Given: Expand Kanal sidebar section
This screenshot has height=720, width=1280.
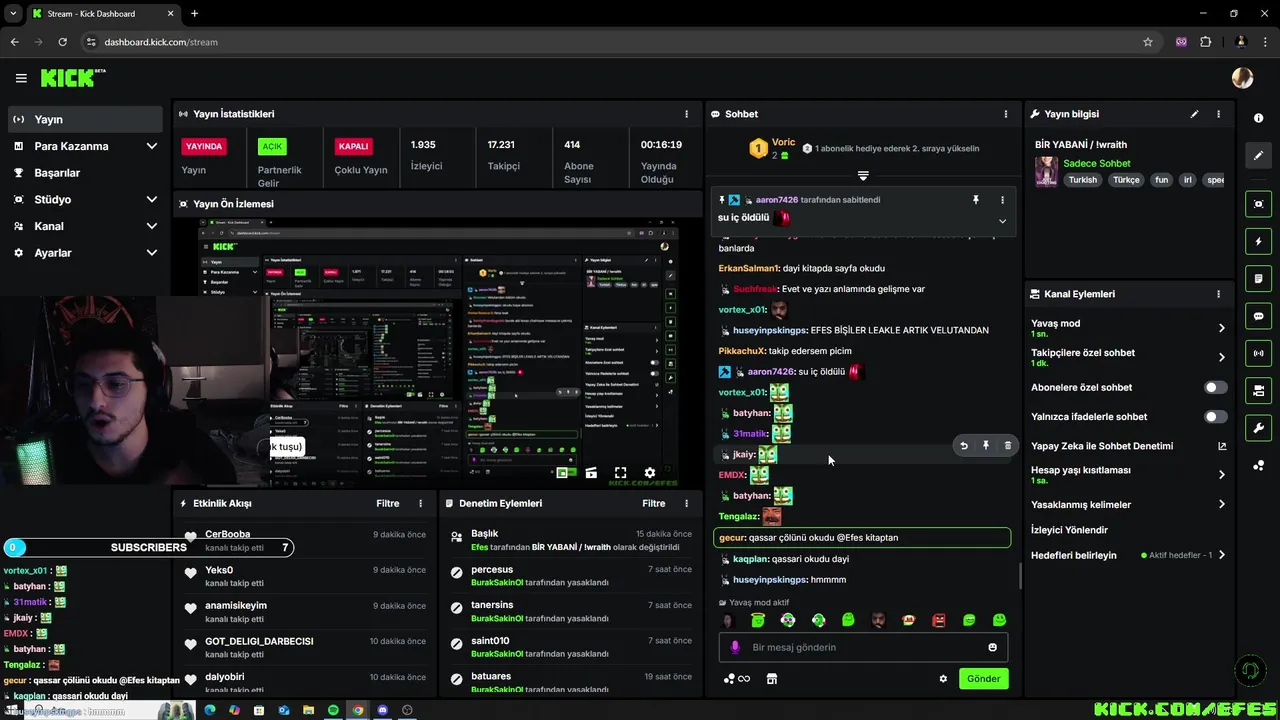Looking at the screenshot, I should (x=151, y=226).
